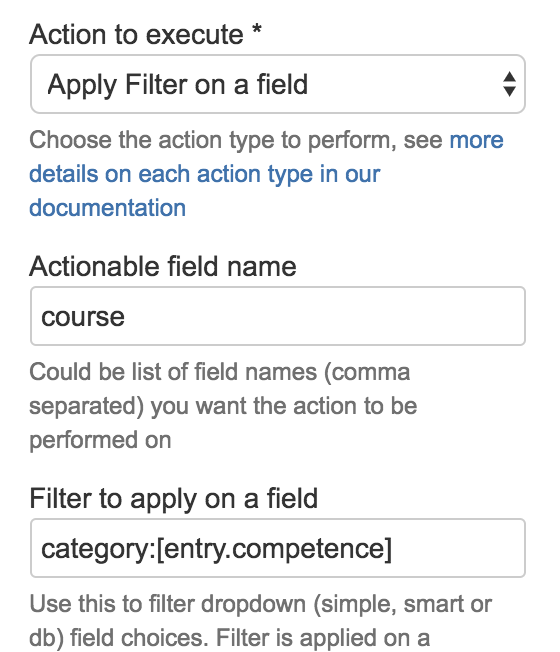Click empty space after 'course' in field

pos(324,316)
